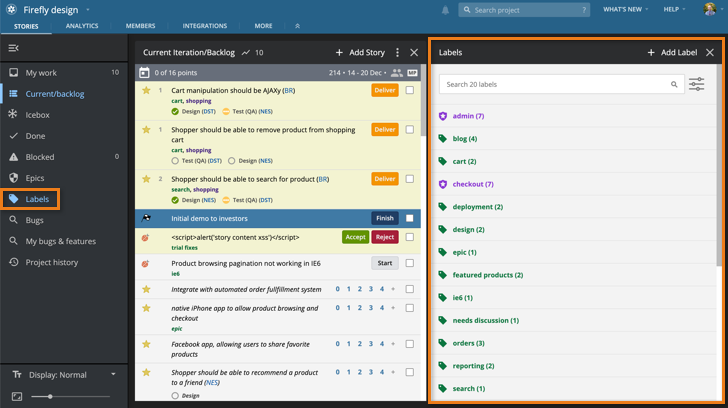Click the iteration calendar icon
The width and height of the screenshot is (728, 408).
144,72
